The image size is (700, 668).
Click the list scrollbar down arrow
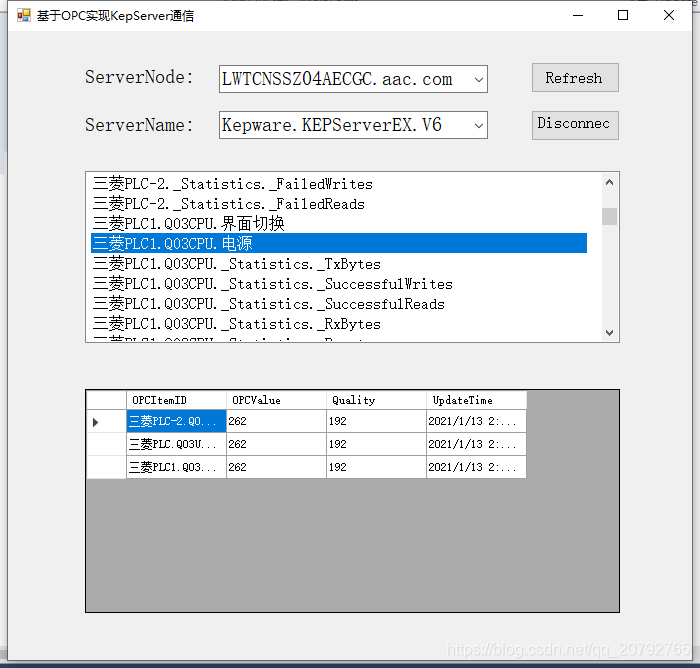(x=609, y=333)
